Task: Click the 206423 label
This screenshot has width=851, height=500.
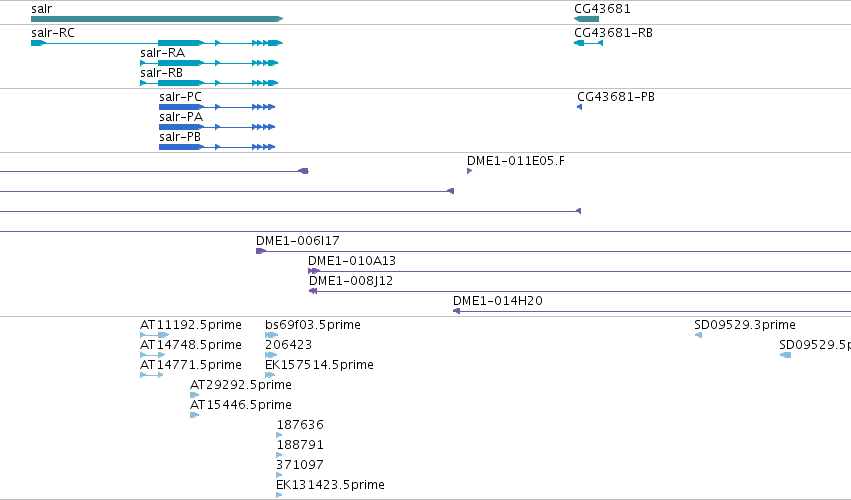Action: tap(288, 345)
